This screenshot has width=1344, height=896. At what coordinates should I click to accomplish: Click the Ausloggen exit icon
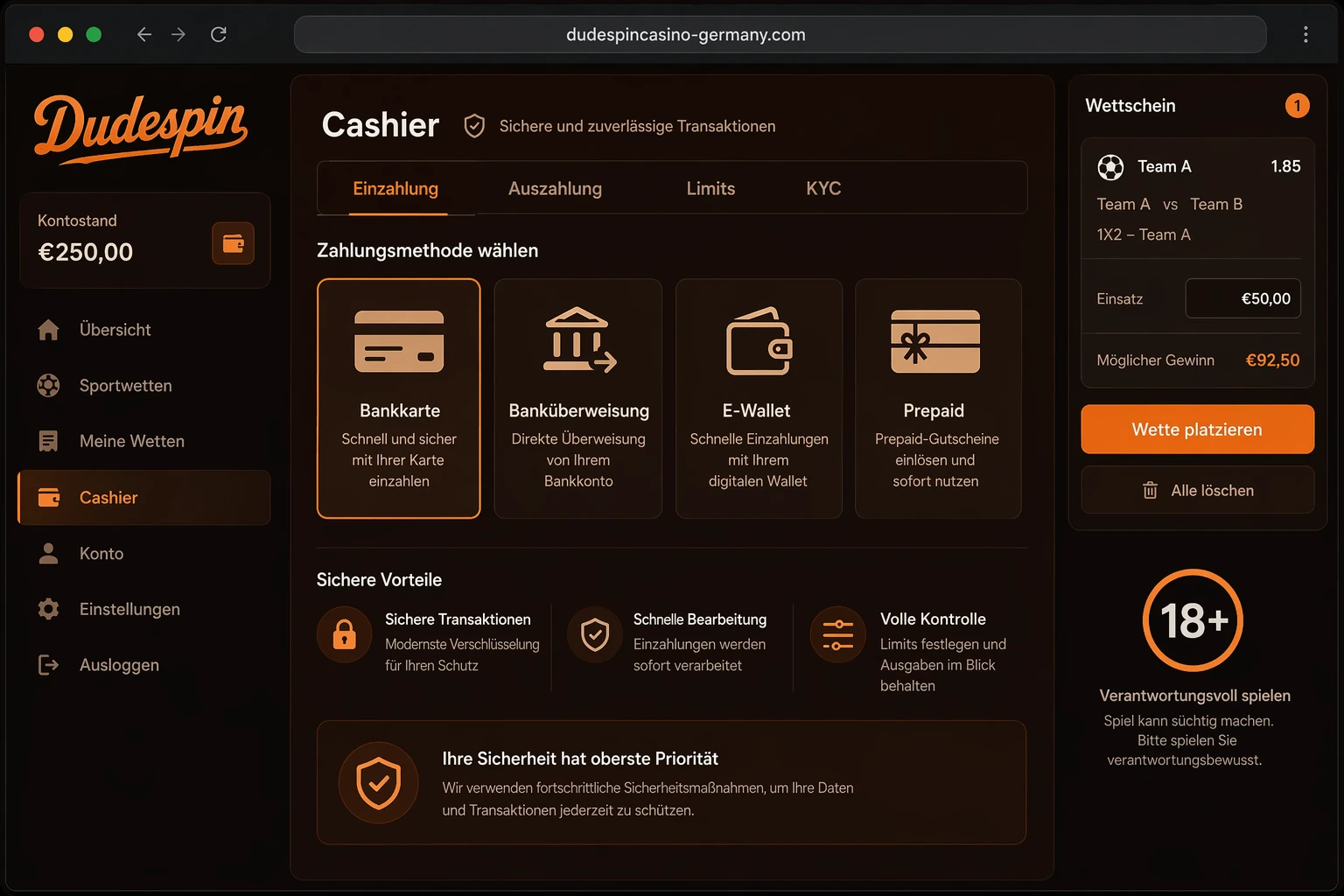pyautogui.click(x=49, y=665)
